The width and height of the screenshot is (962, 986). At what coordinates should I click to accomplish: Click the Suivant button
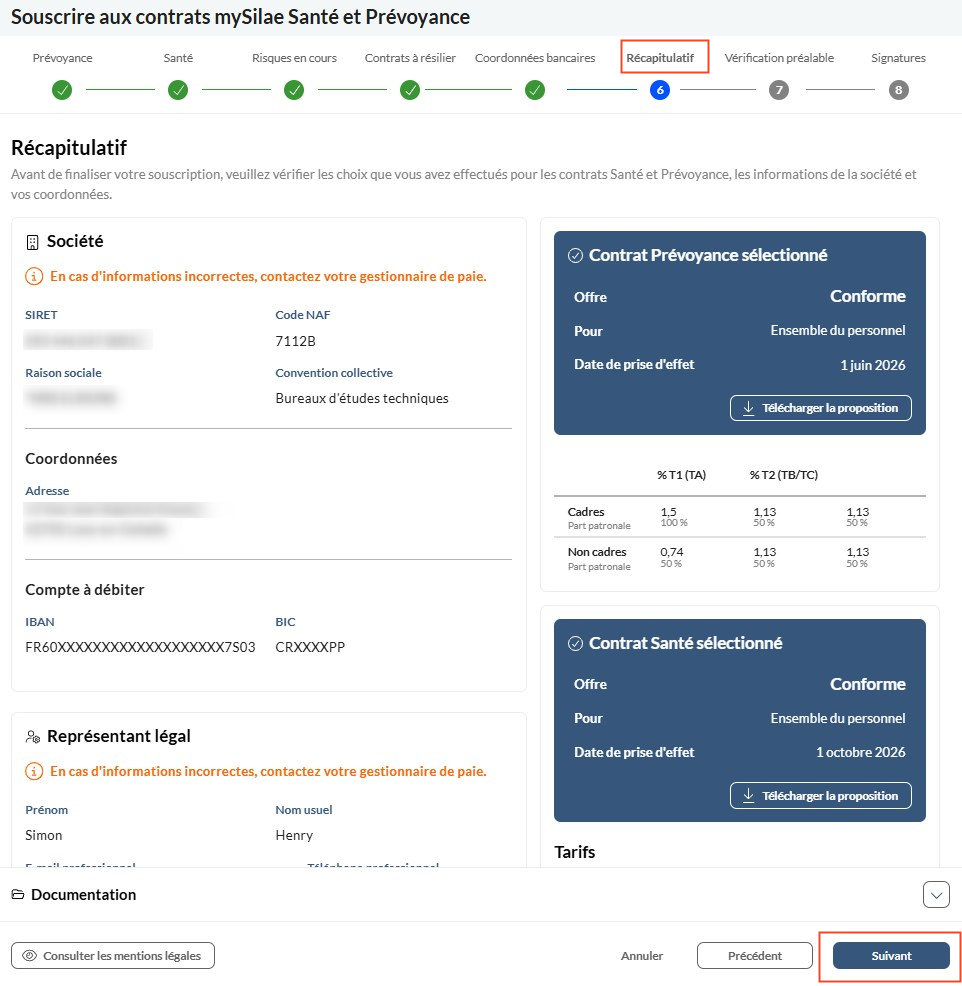[x=891, y=956]
